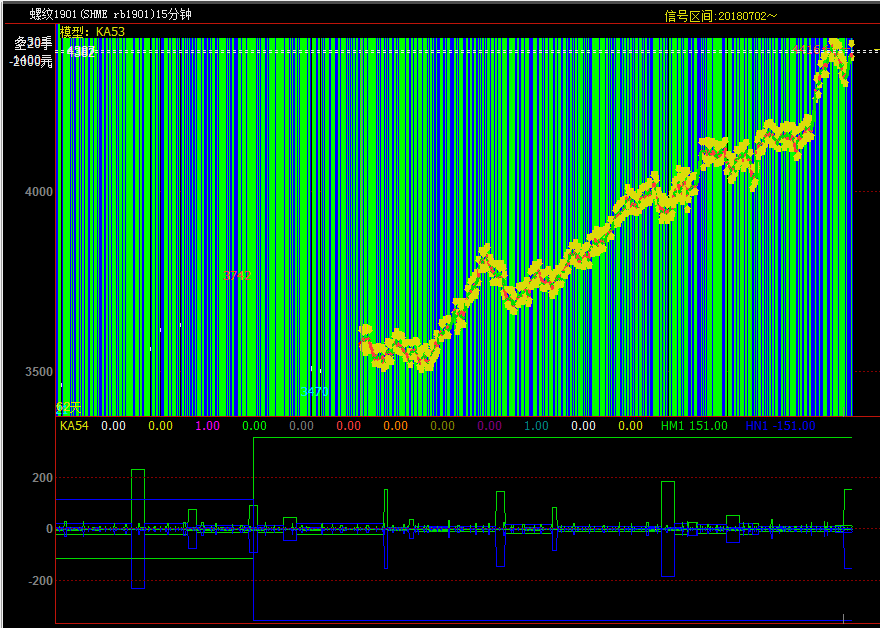Select the 模型: KA53 model label

point(93,32)
